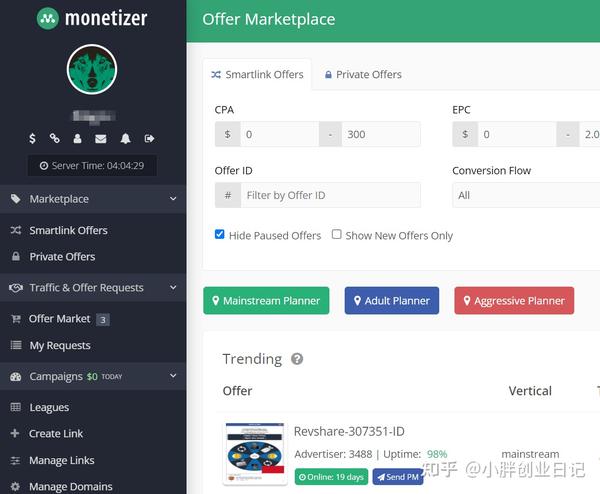Click the Vertical column header
Image resolution: width=600 pixels, height=494 pixels.
tap(530, 391)
